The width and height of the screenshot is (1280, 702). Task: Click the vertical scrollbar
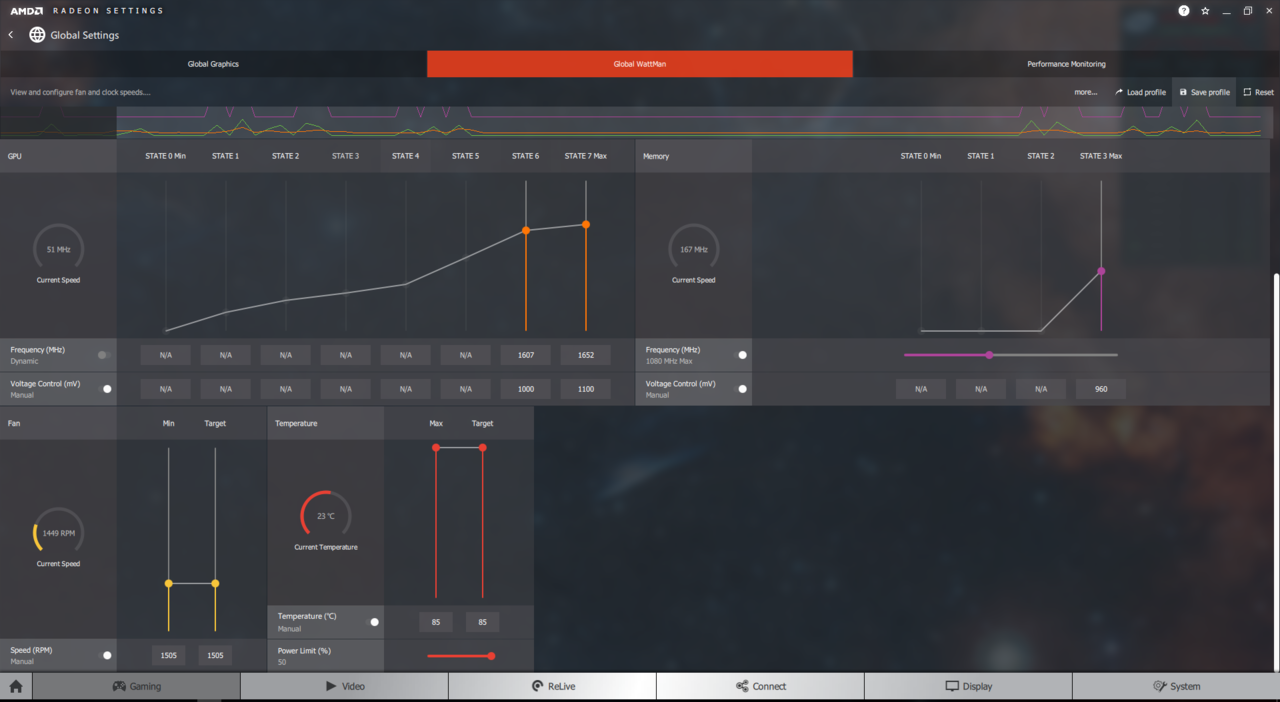(1275, 470)
